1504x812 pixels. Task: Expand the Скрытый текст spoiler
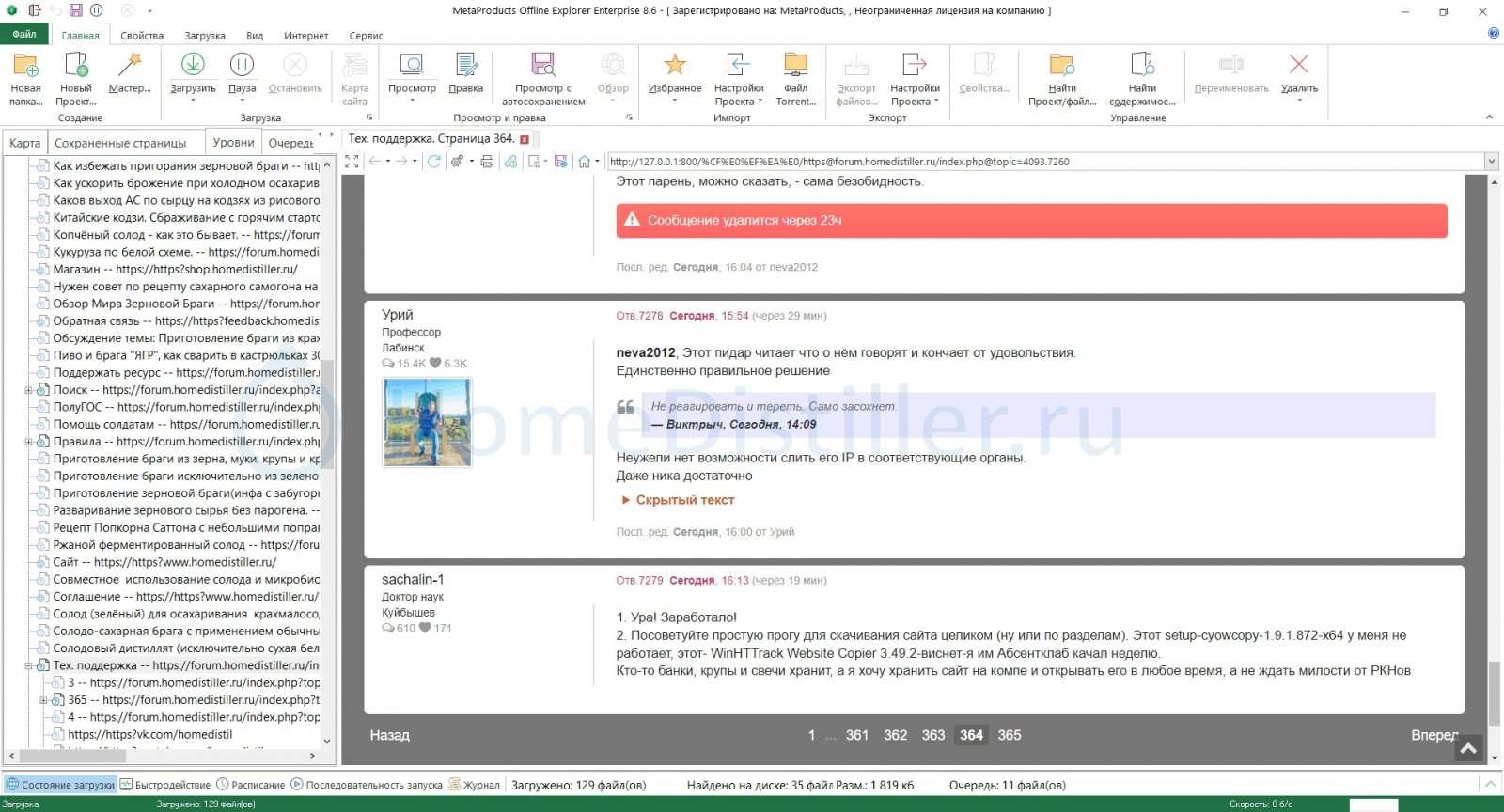(678, 500)
